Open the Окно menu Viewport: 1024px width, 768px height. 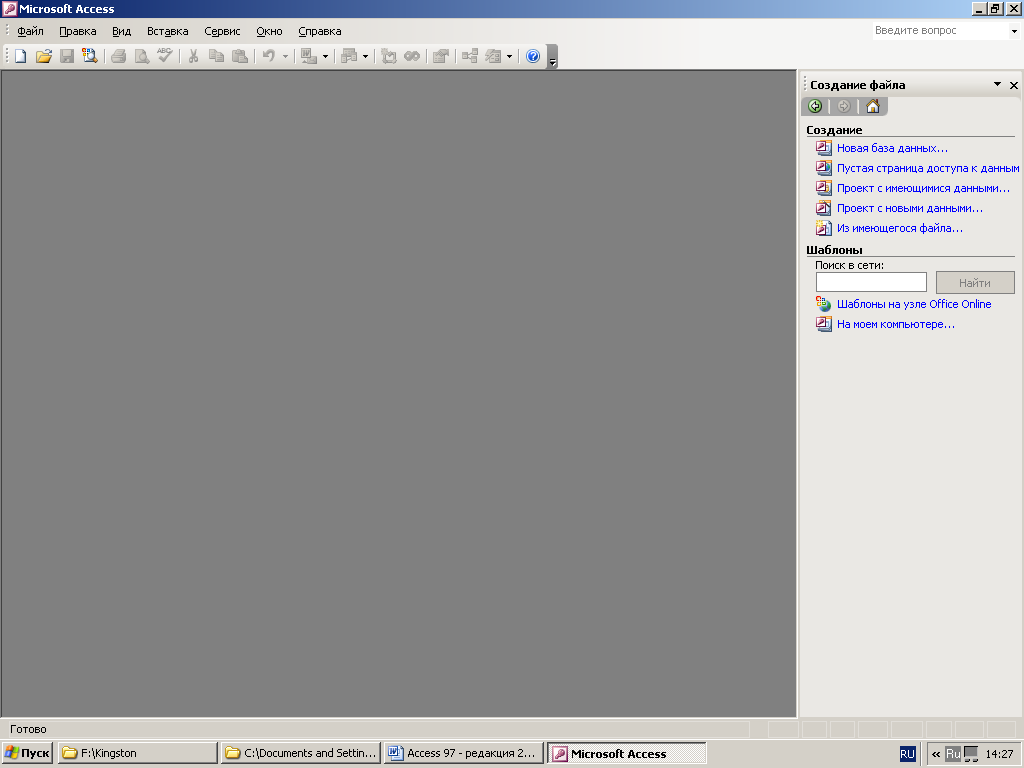(269, 31)
